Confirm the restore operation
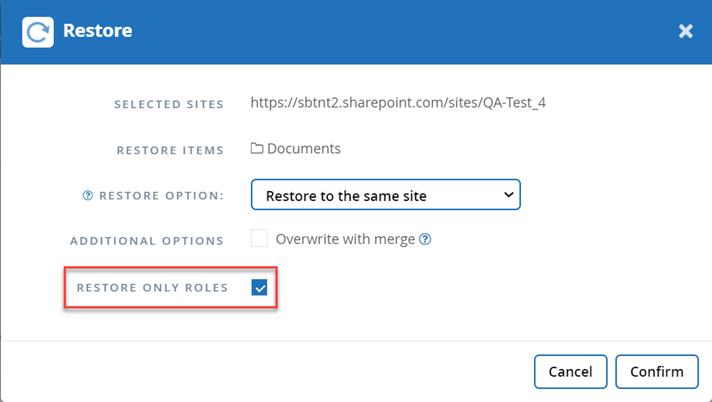The width and height of the screenshot is (712, 402). 656,372
